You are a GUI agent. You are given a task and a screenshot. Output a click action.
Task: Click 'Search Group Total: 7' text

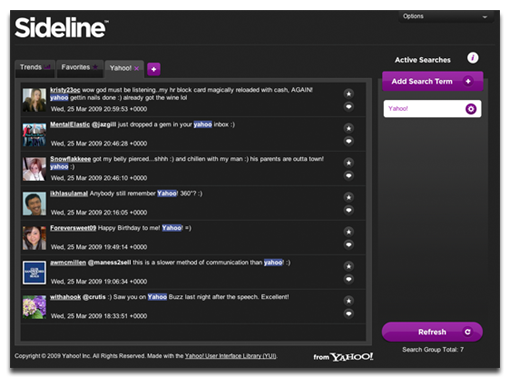pos(433,350)
